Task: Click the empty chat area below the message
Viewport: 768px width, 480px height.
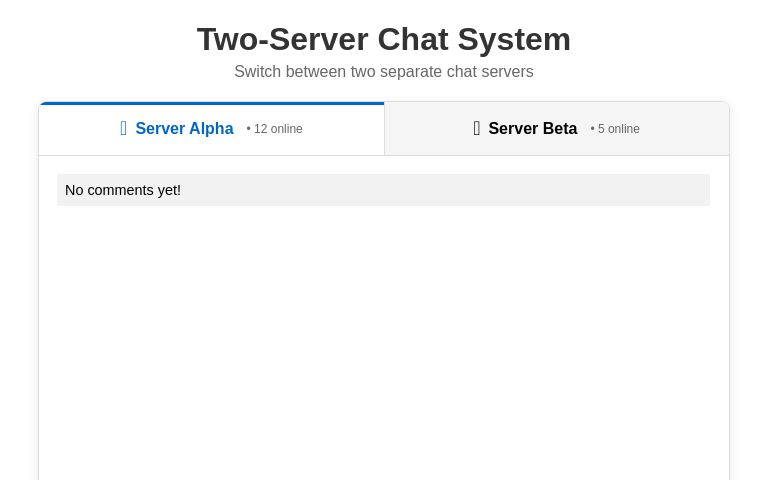Action: click(x=384, y=340)
